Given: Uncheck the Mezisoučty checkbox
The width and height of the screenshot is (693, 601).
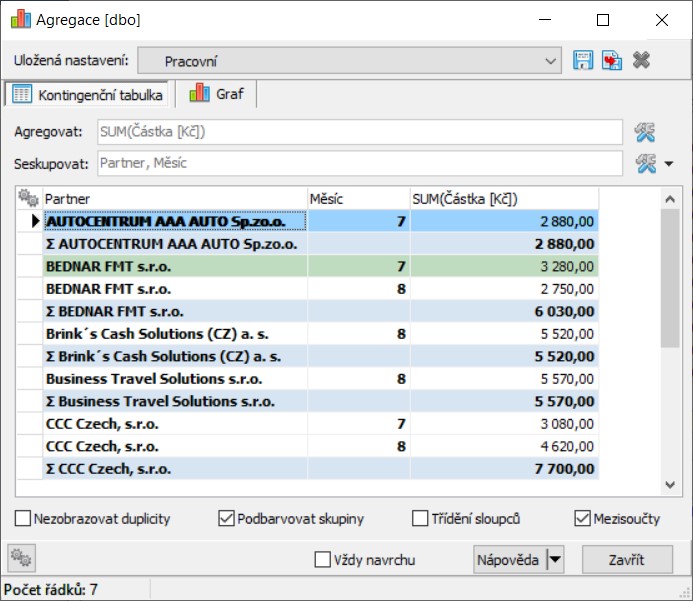Looking at the screenshot, I should 582,518.
